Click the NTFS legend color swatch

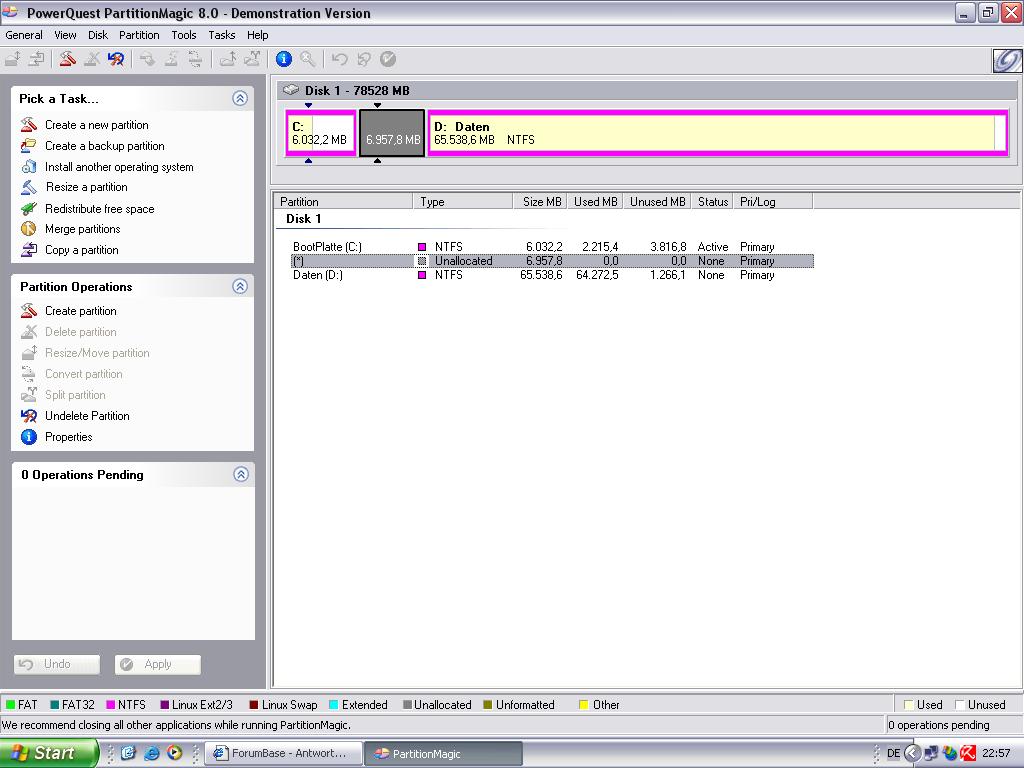pos(110,705)
